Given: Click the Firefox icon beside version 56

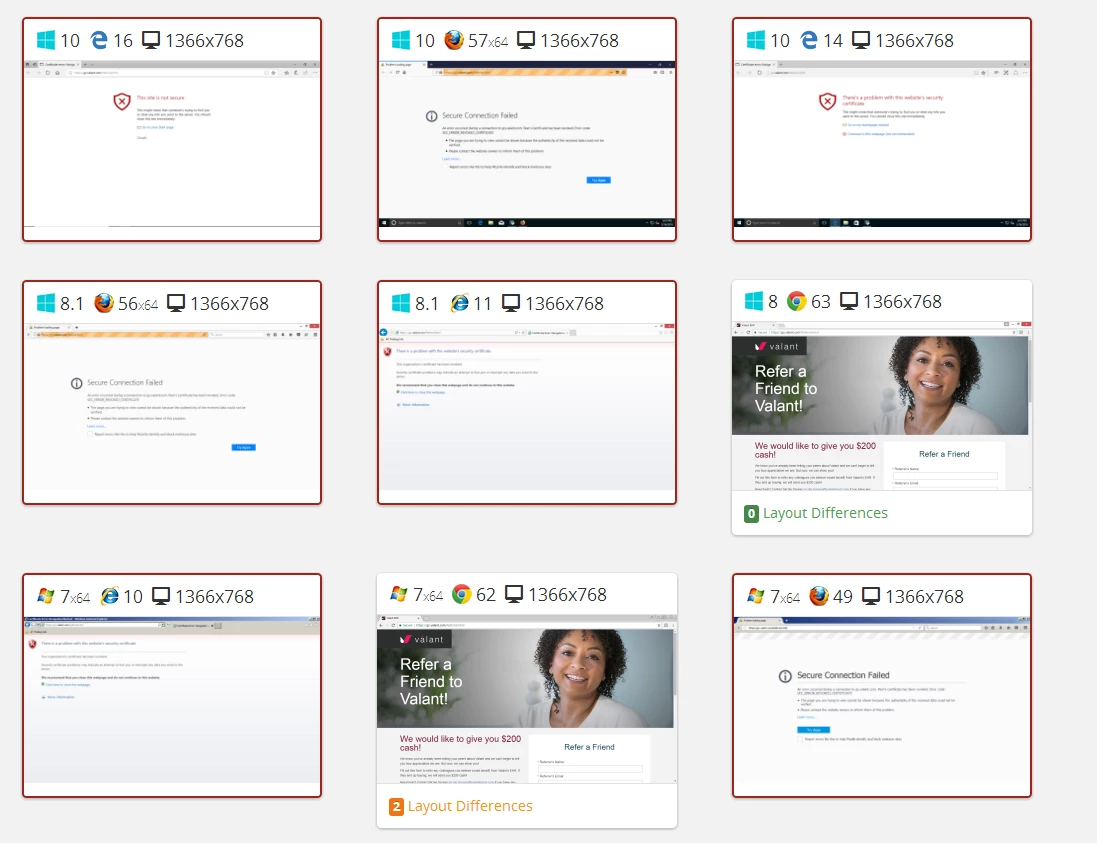Looking at the screenshot, I should click(104, 303).
